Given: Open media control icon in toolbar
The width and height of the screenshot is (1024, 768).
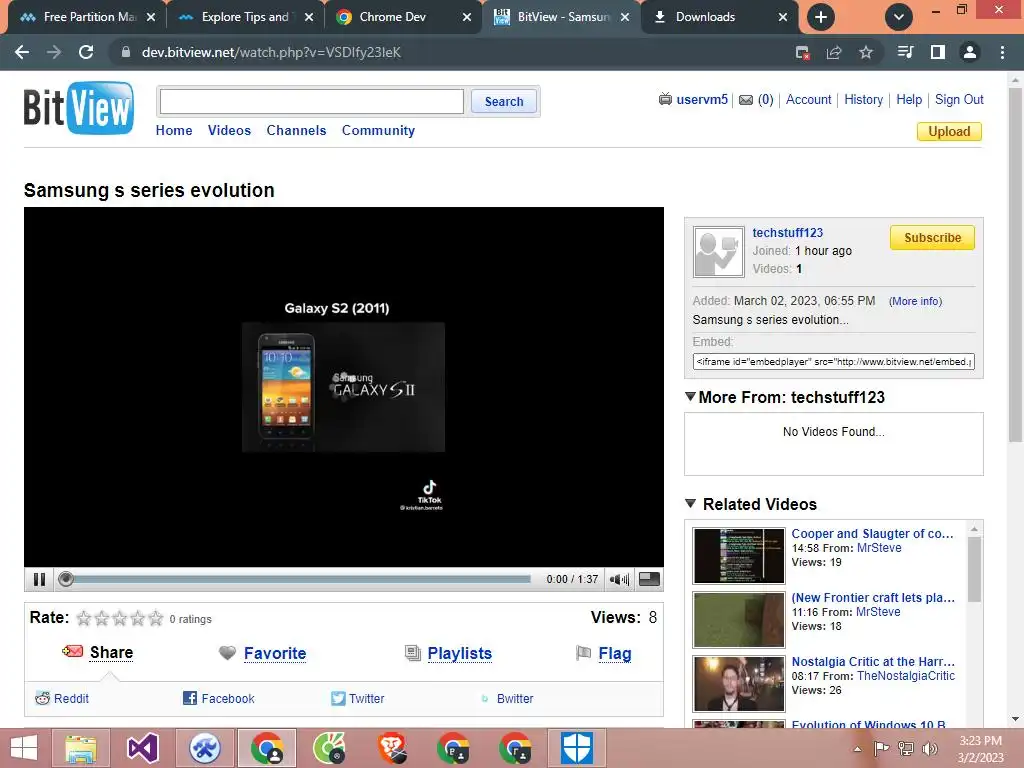Looking at the screenshot, I should pos(905,52).
